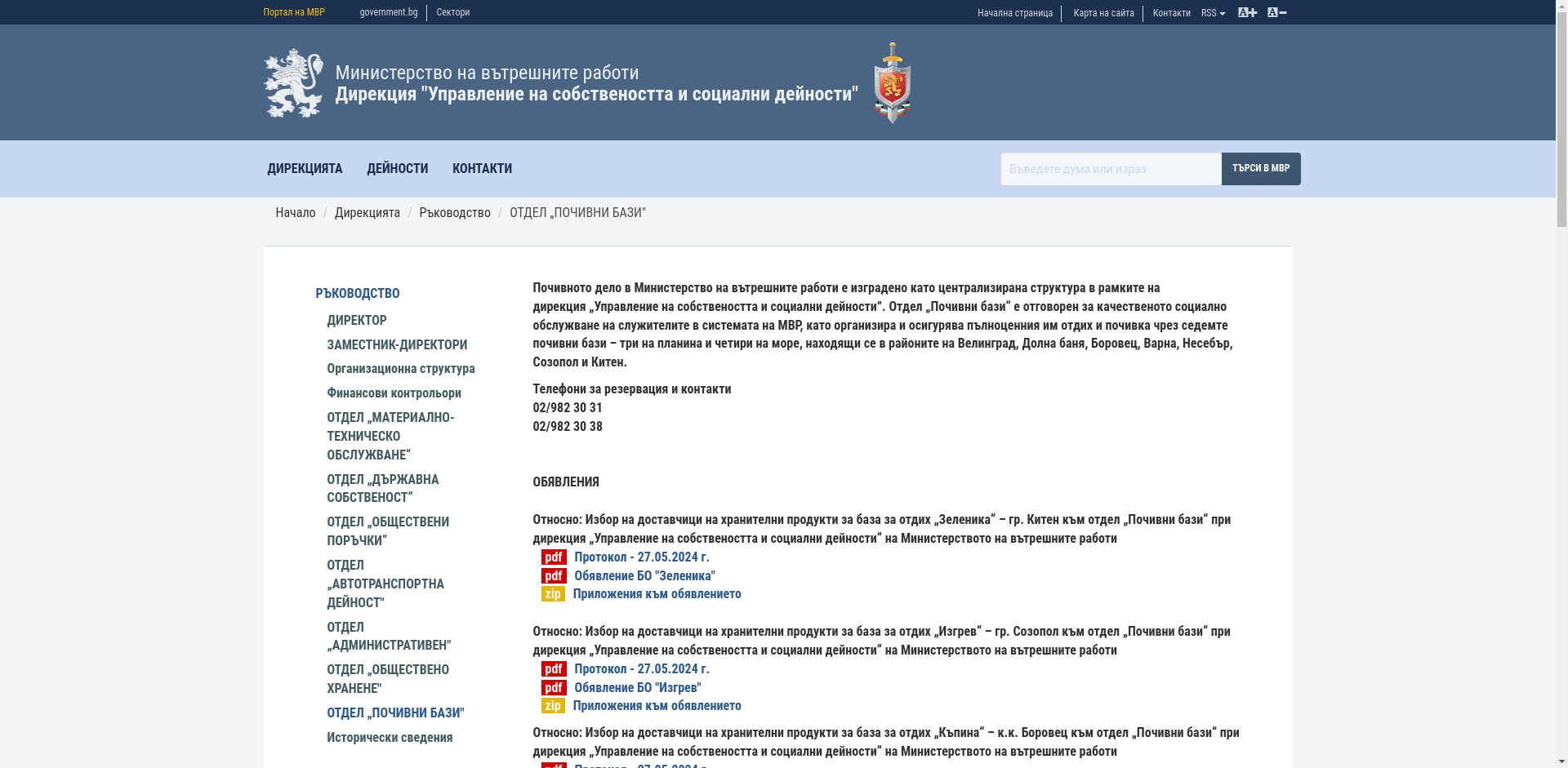Screen dimensions: 1568x768
Task: Open ОТДЕЛ ПОЧИВНИ БАЗИ in sidebar
Action: (395, 713)
